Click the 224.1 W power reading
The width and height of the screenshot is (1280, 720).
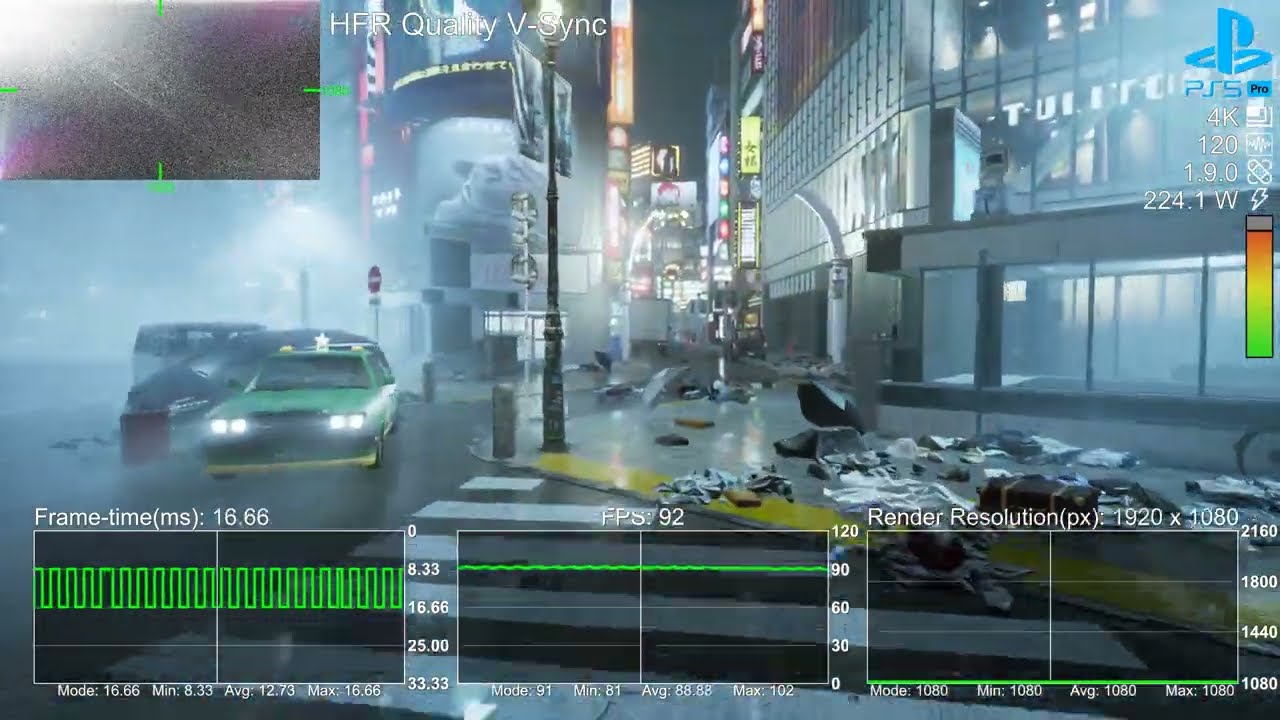tap(1190, 200)
